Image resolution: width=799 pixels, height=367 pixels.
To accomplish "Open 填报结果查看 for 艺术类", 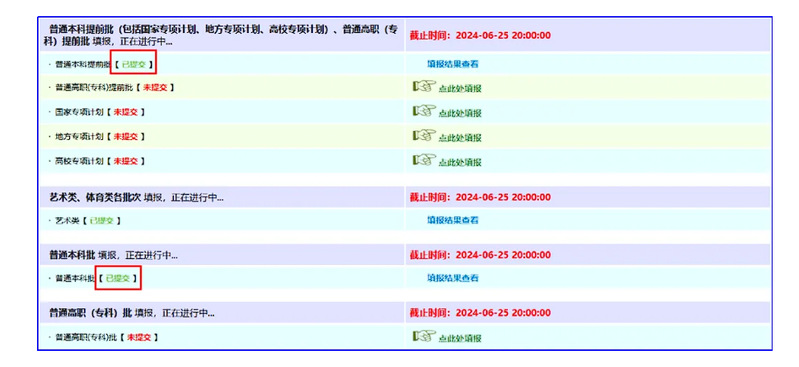I will pos(452,220).
